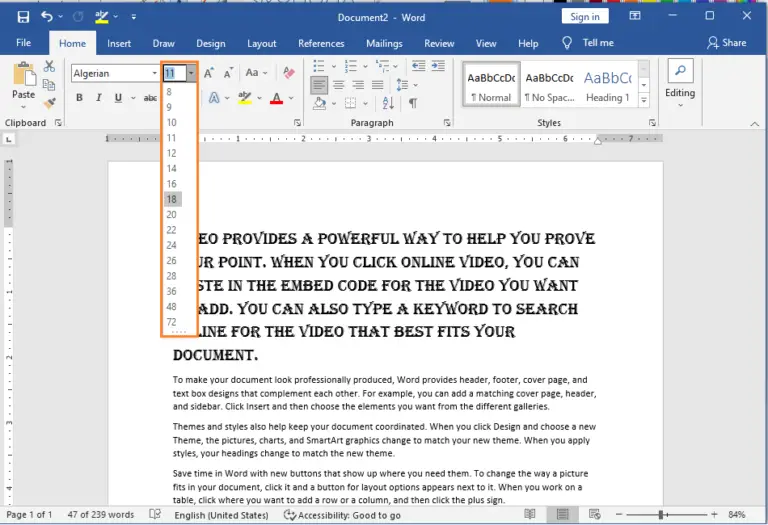This screenshot has width=768, height=525.
Task: Switch to Web Layout view icon
Action: [595, 514]
